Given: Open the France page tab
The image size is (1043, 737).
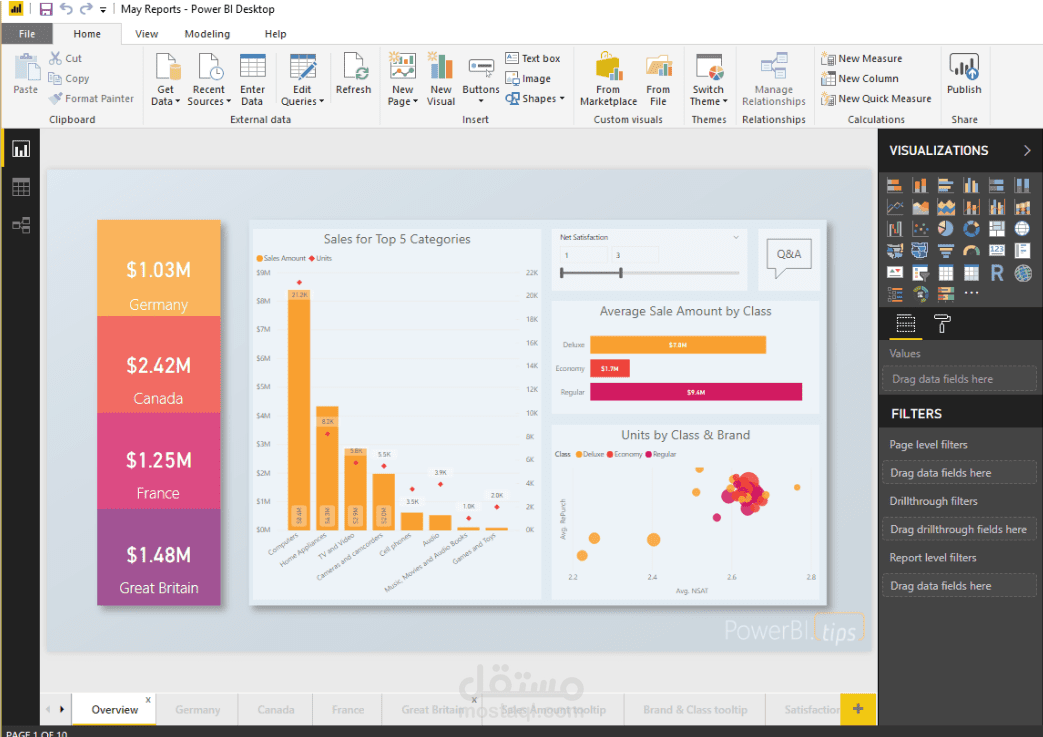Looking at the screenshot, I should pos(348,710).
